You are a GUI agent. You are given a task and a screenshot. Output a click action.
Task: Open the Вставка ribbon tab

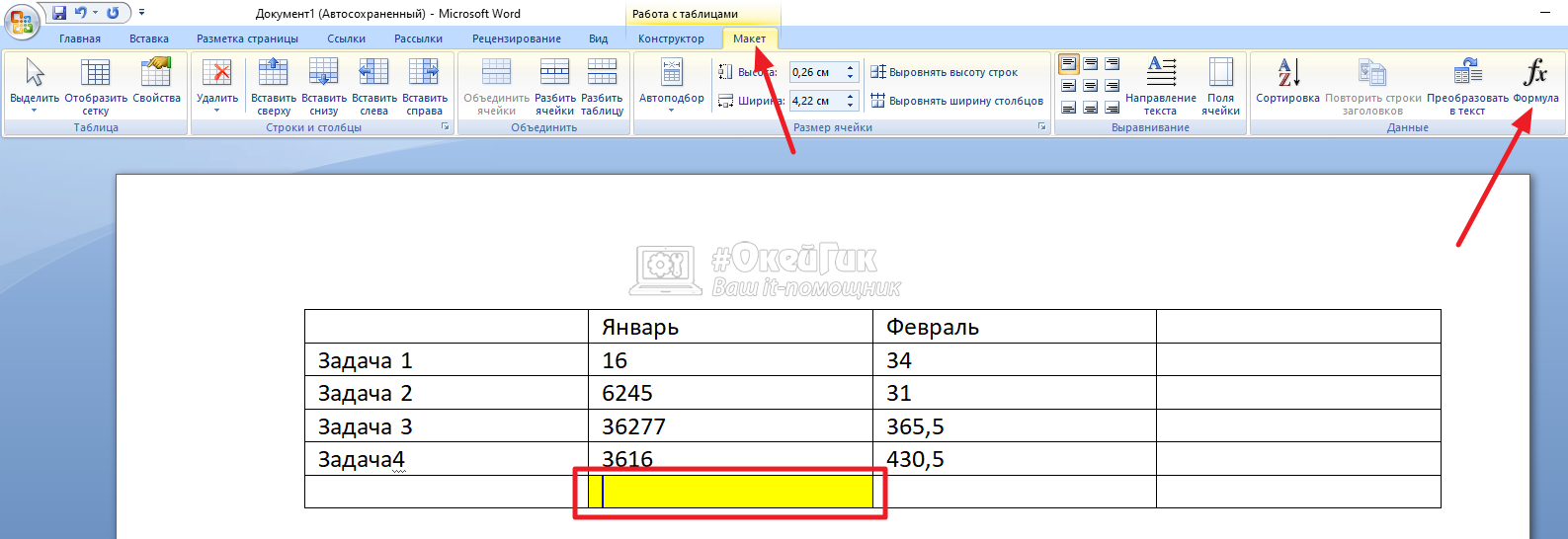pos(149,38)
